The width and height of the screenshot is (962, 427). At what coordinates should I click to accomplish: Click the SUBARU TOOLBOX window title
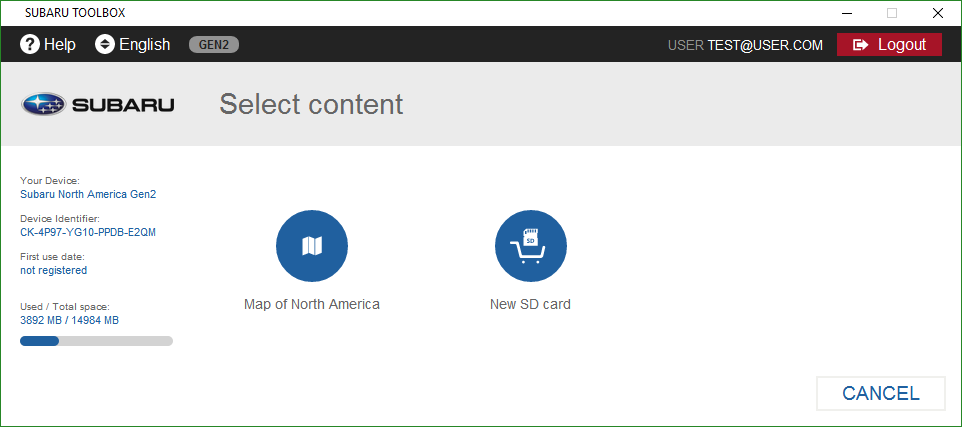75,13
